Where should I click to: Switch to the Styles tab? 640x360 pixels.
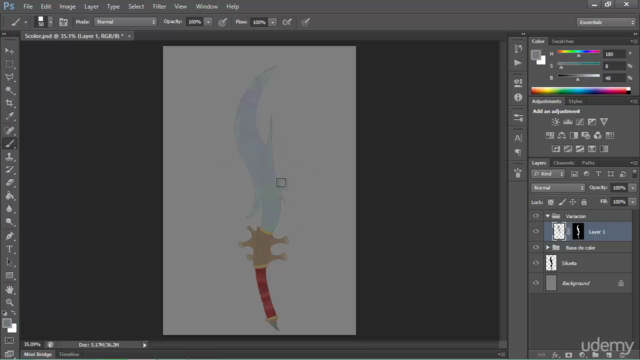[575, 101]
